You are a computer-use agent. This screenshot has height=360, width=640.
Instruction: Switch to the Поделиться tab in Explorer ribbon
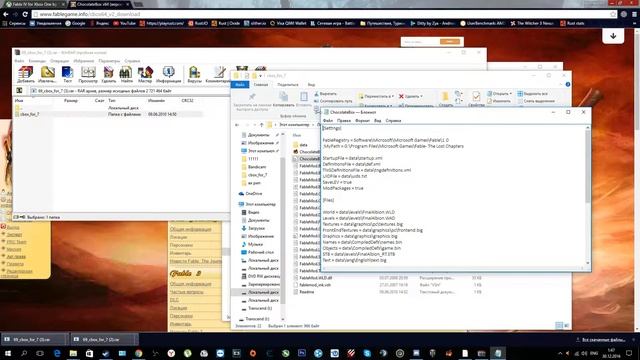point(288,84)
